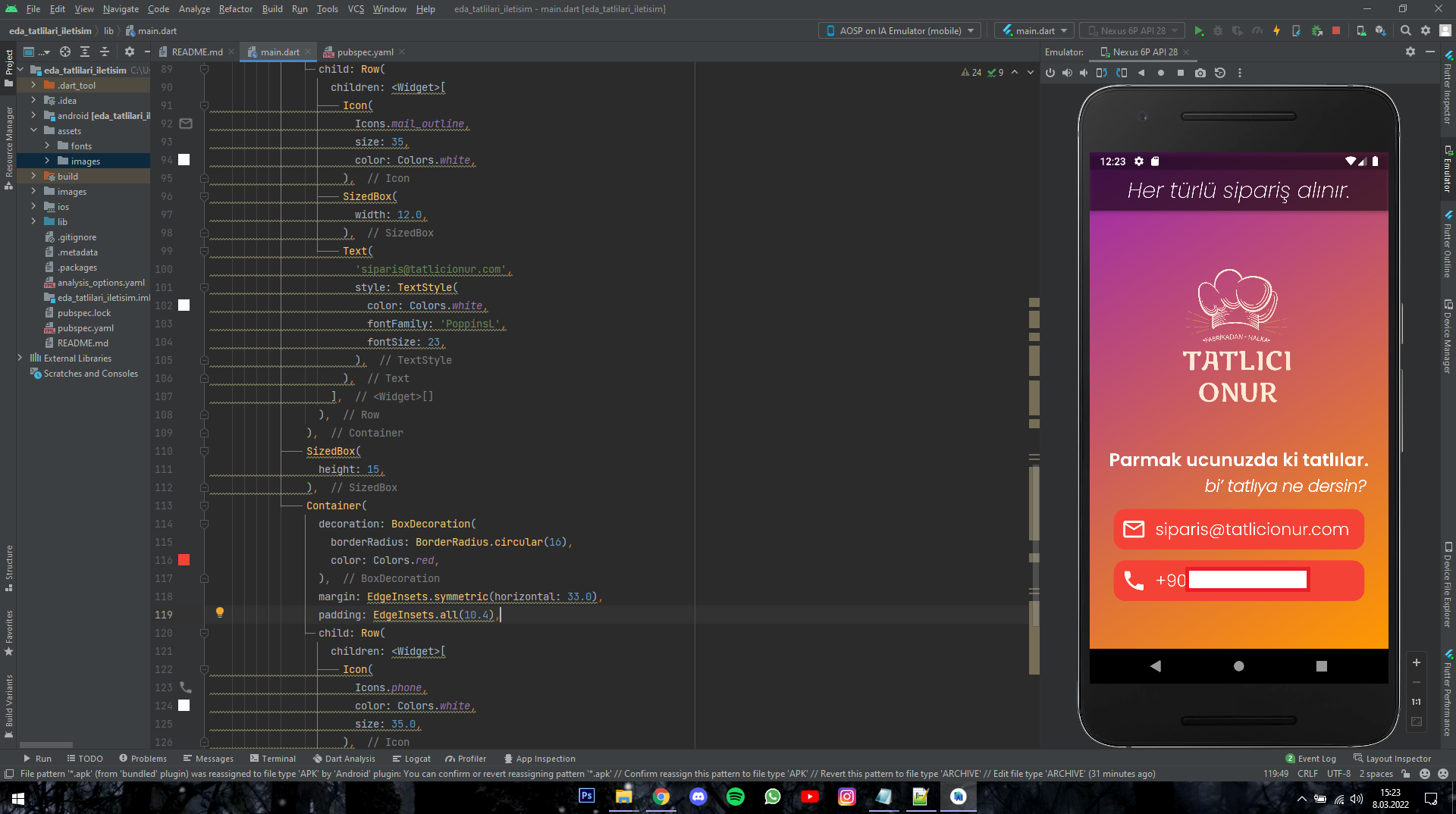Power button on emulator toolbar
This screenshot has width=1456, height=814.
pyautogui.click(x=1050, y=73)
